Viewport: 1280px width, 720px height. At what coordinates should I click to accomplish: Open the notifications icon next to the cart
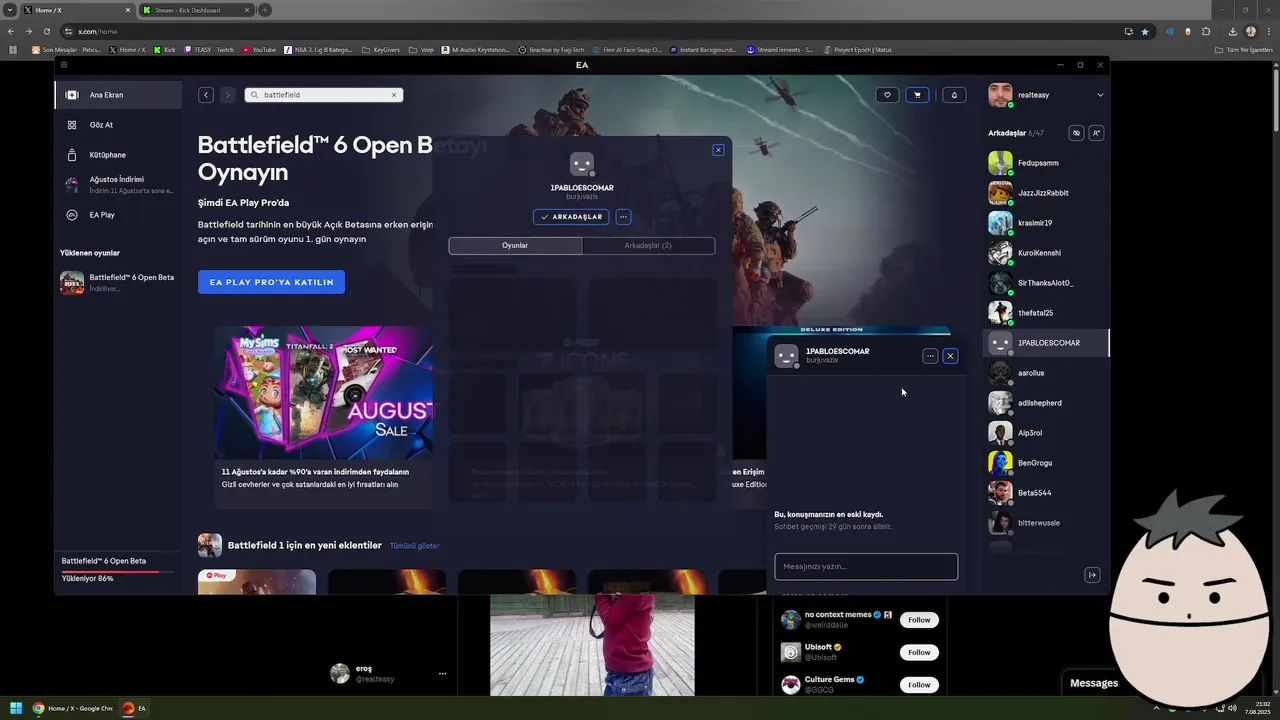pyautogui.click(x=954, y=95)
